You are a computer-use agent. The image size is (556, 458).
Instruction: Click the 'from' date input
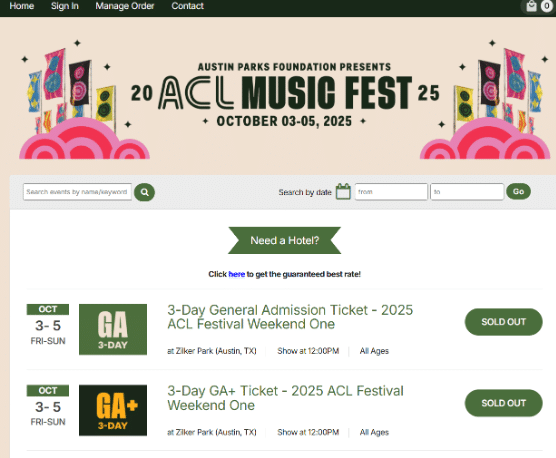(x=391, y=192)
